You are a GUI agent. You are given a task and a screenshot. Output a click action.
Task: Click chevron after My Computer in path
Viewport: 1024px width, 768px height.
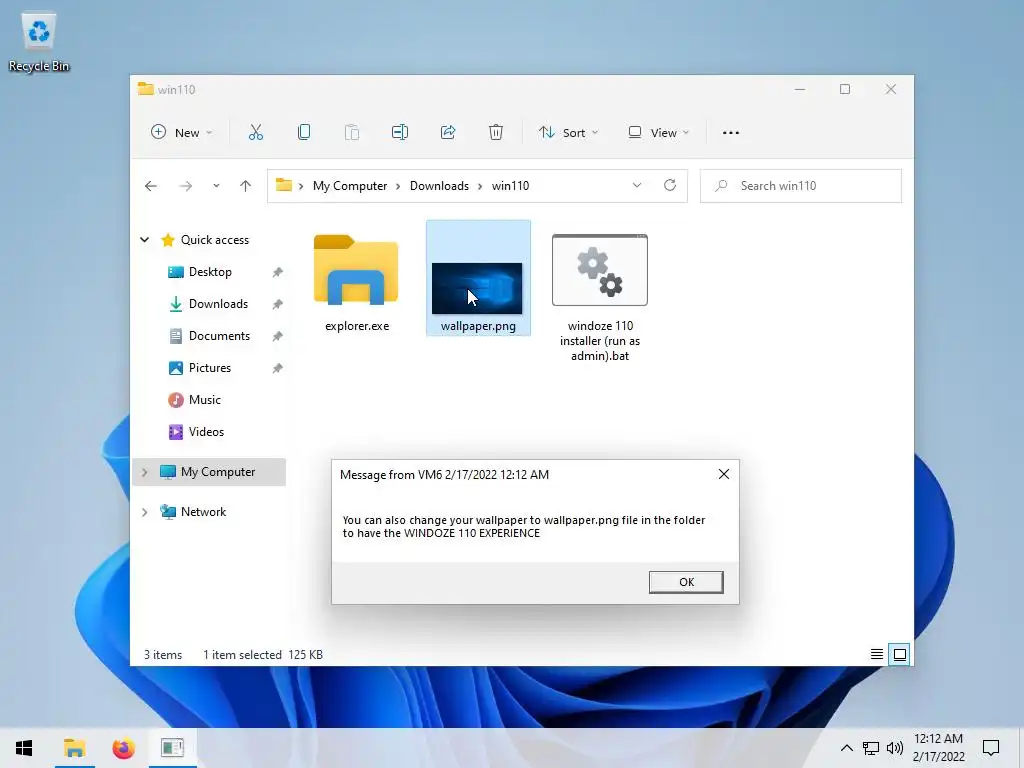click(398, 186)
